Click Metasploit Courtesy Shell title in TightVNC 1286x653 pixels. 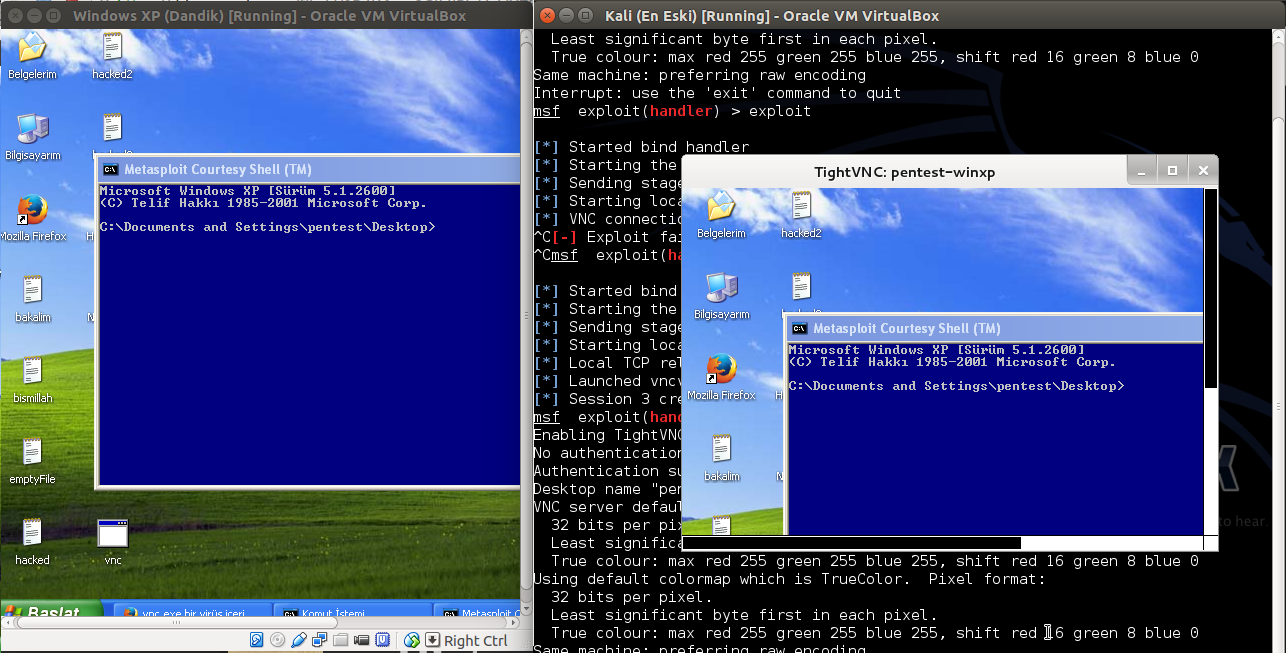907,329
